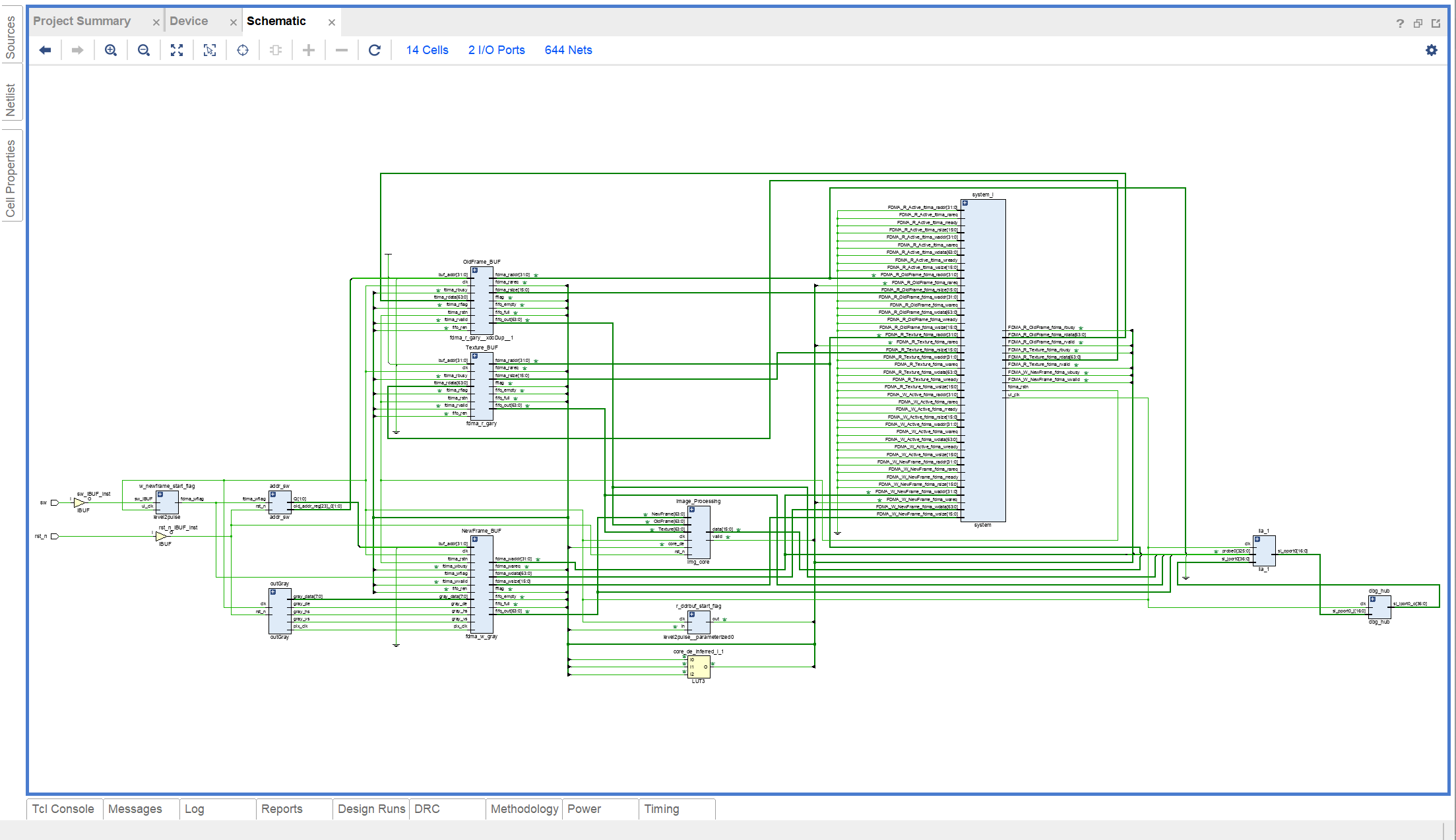Click the 2 I/O Ports link

coord(496,50)
